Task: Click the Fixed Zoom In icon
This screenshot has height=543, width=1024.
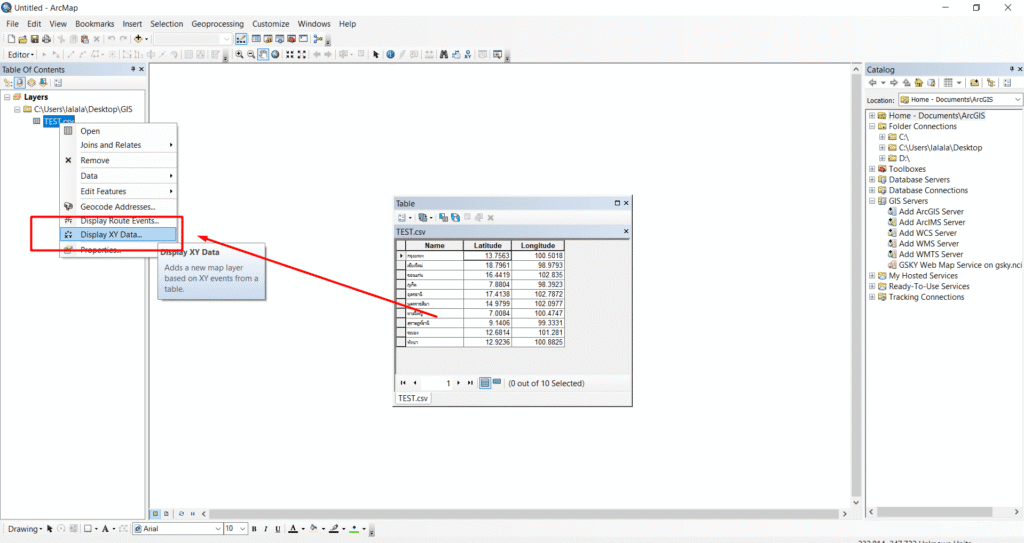Action: tap(289, 54)
